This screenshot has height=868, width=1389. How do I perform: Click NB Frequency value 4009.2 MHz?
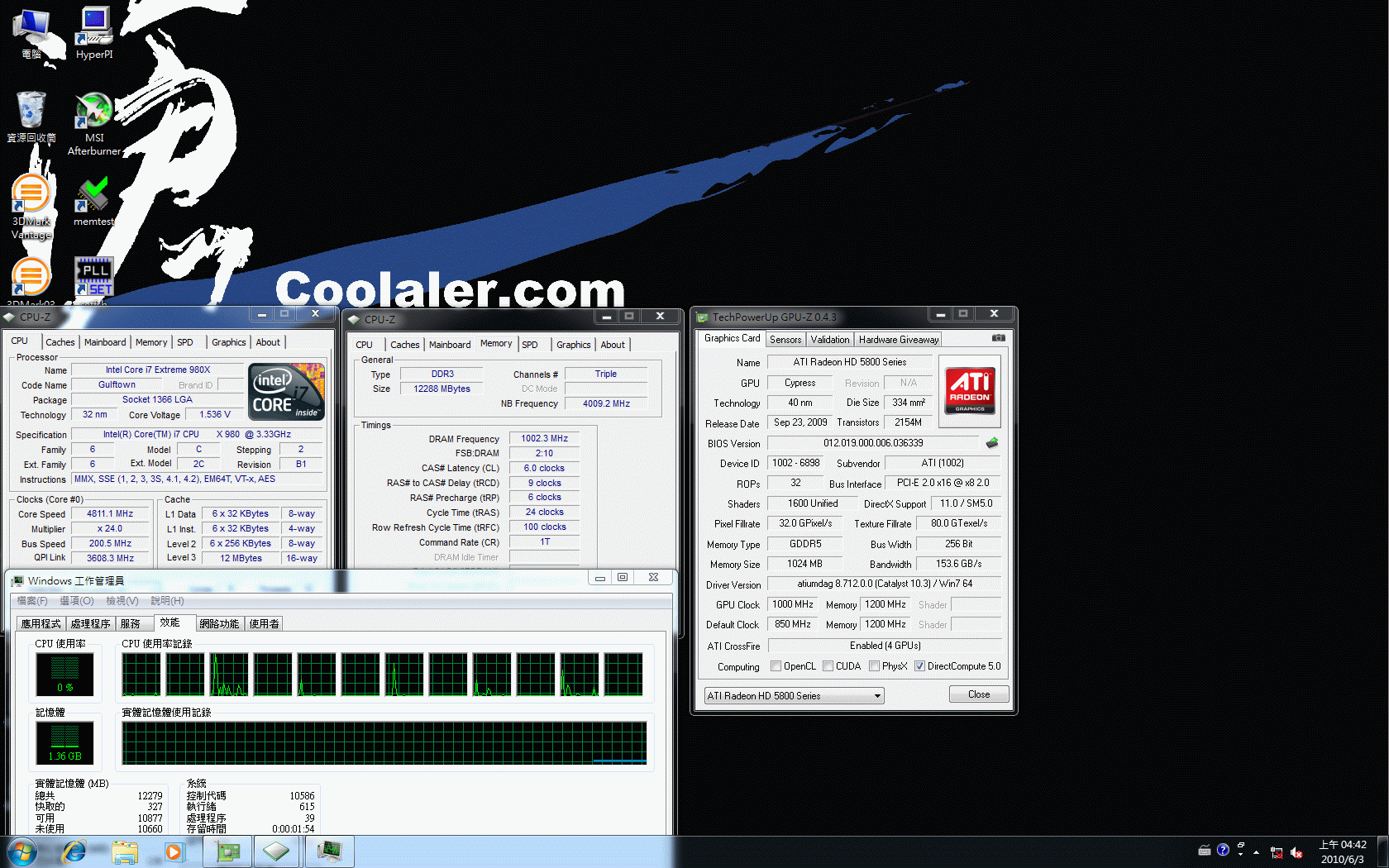coord(606,404)
